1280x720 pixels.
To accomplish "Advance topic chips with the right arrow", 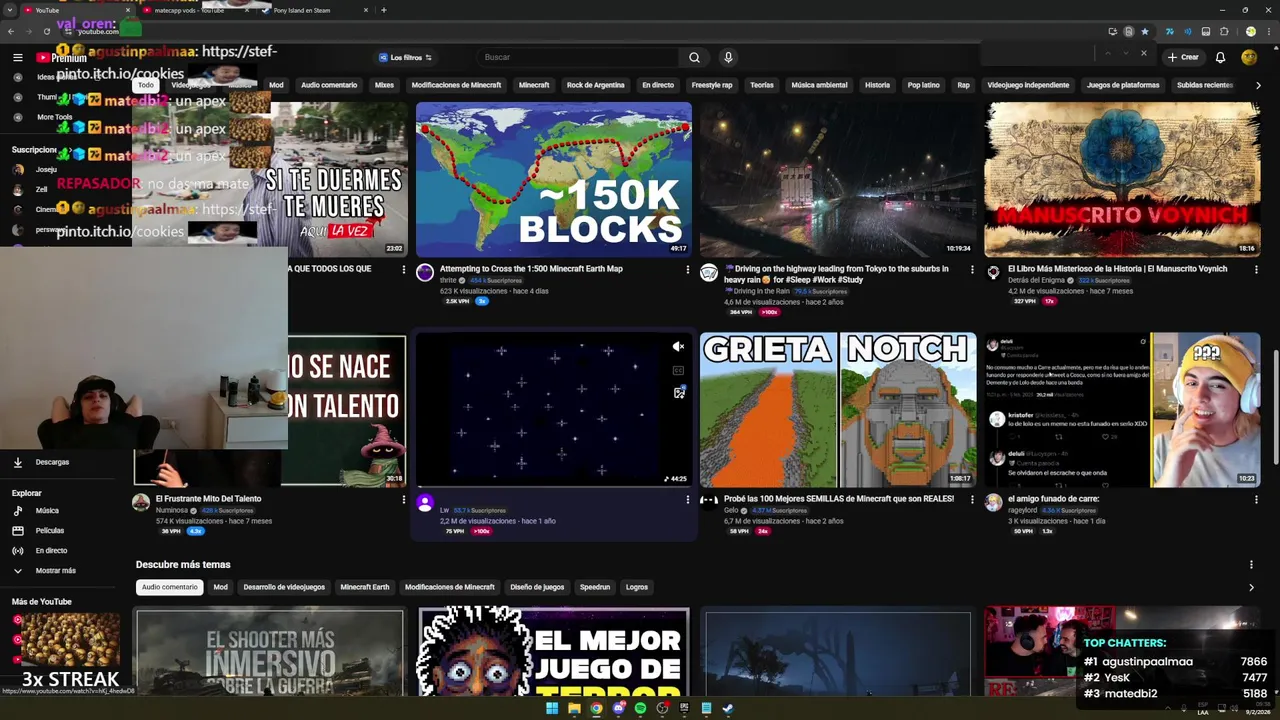I will [1251, 587].
